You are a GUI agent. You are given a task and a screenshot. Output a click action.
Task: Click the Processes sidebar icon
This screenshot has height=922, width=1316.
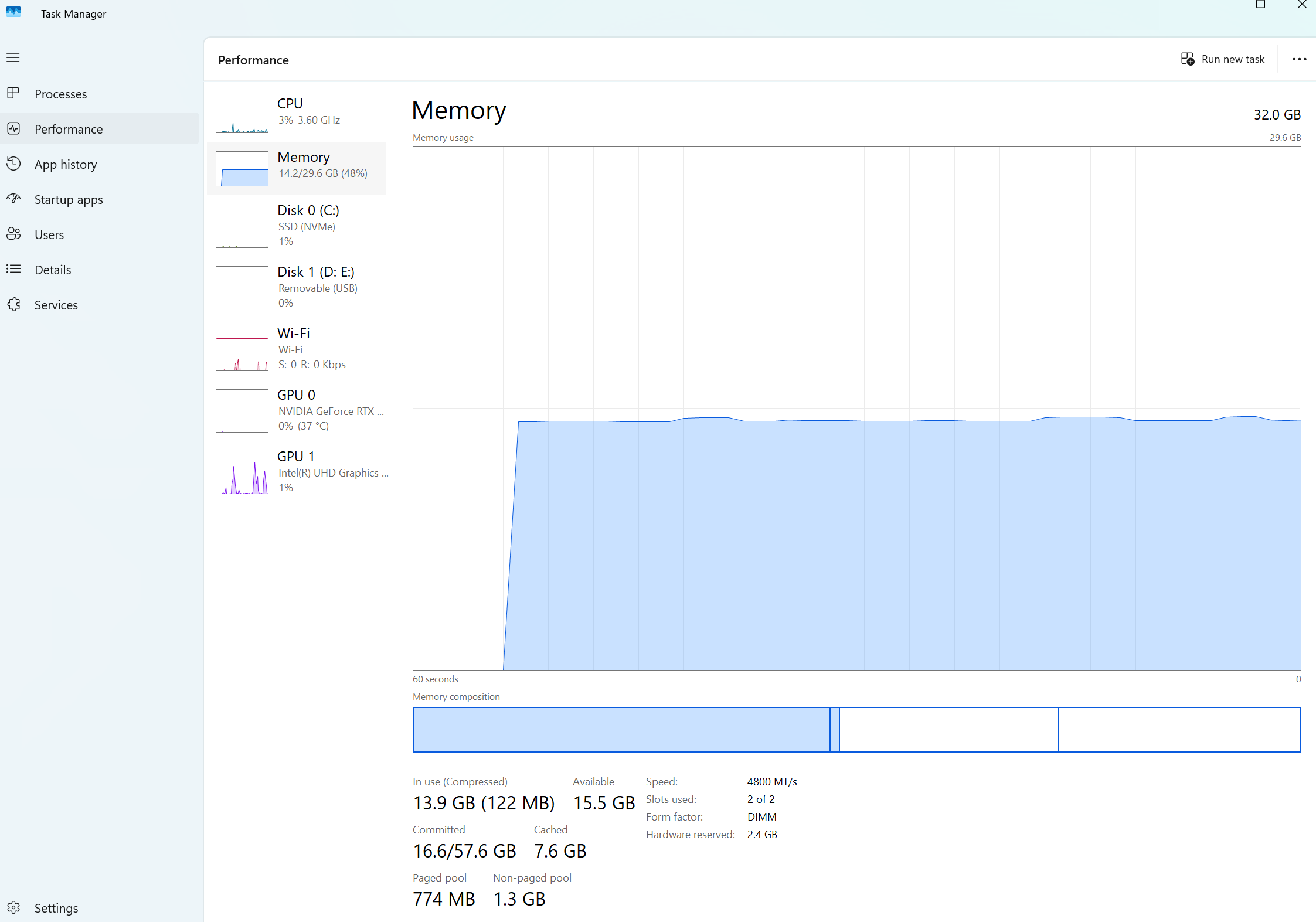pos(13,93)
